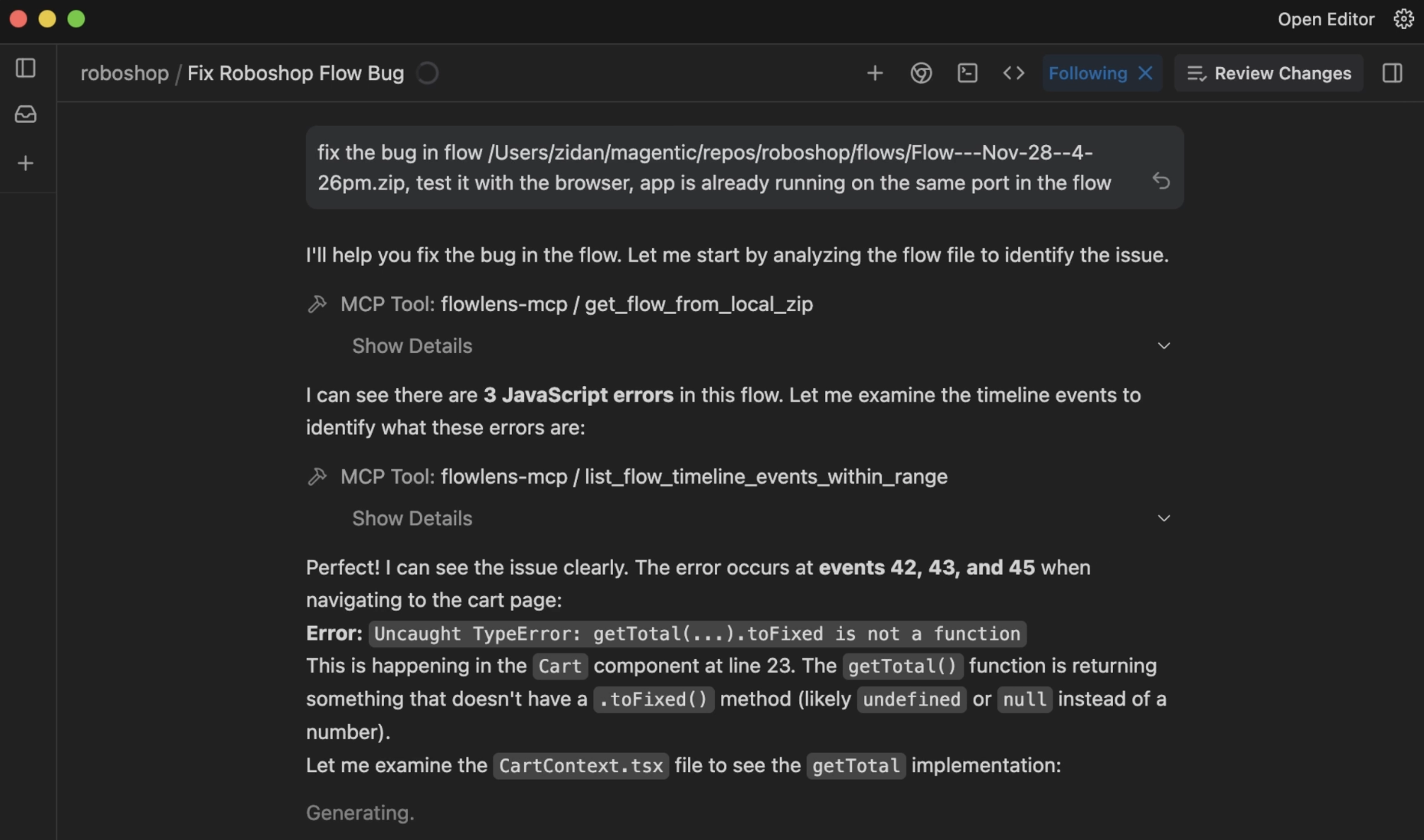This screenshot has width=1424, height=840.
Task: Click the hammer icon beside get_flow_from_local_zip
Action: pos(317,304)
